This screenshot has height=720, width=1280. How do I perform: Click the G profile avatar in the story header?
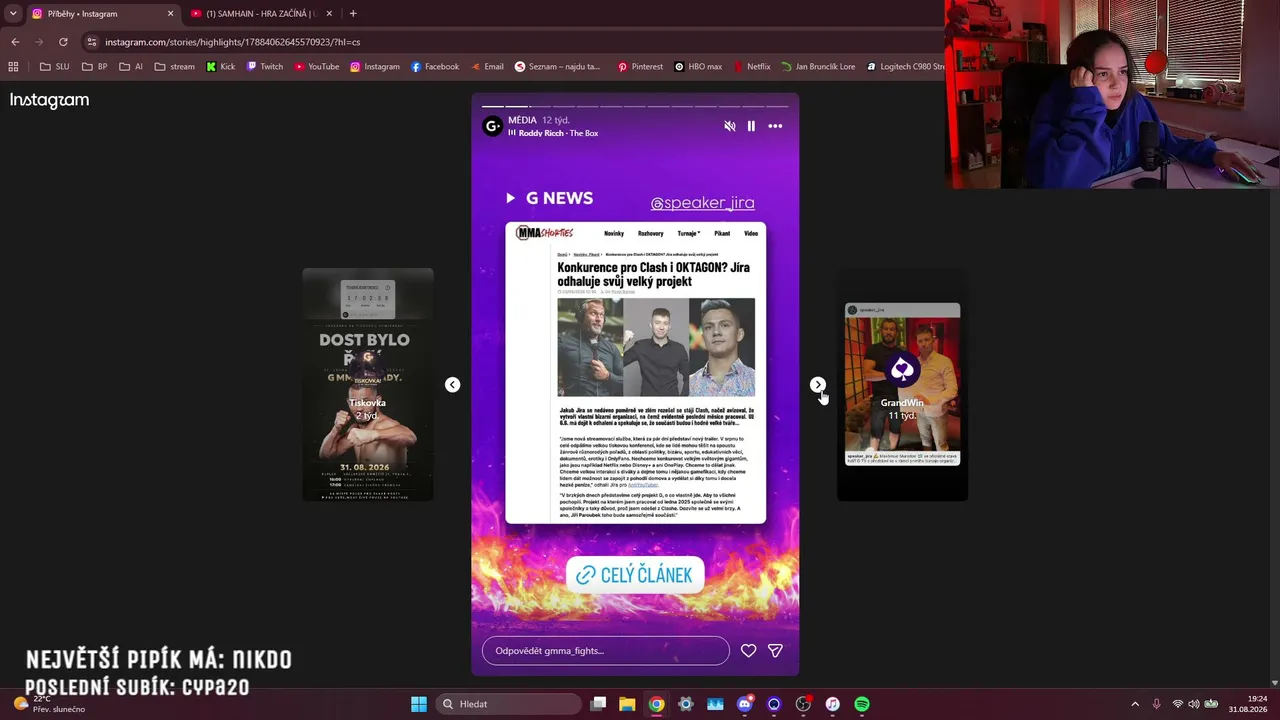492,126
